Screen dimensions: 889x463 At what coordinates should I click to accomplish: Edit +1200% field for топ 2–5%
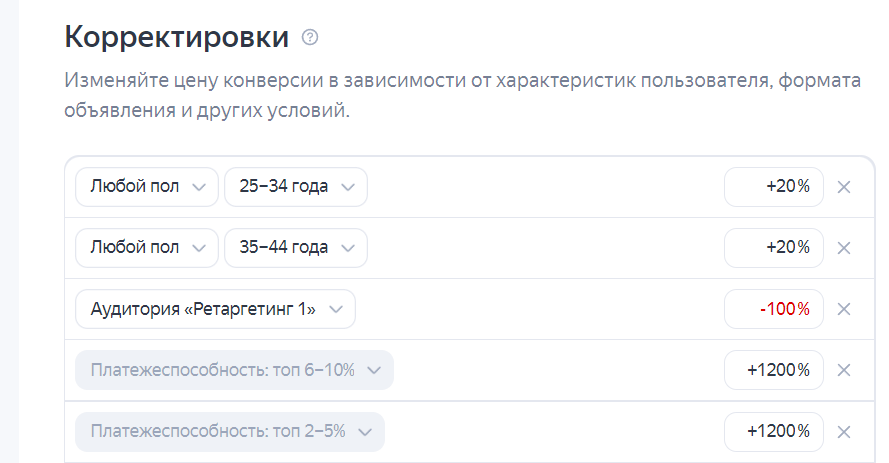[x=774, y=431]
